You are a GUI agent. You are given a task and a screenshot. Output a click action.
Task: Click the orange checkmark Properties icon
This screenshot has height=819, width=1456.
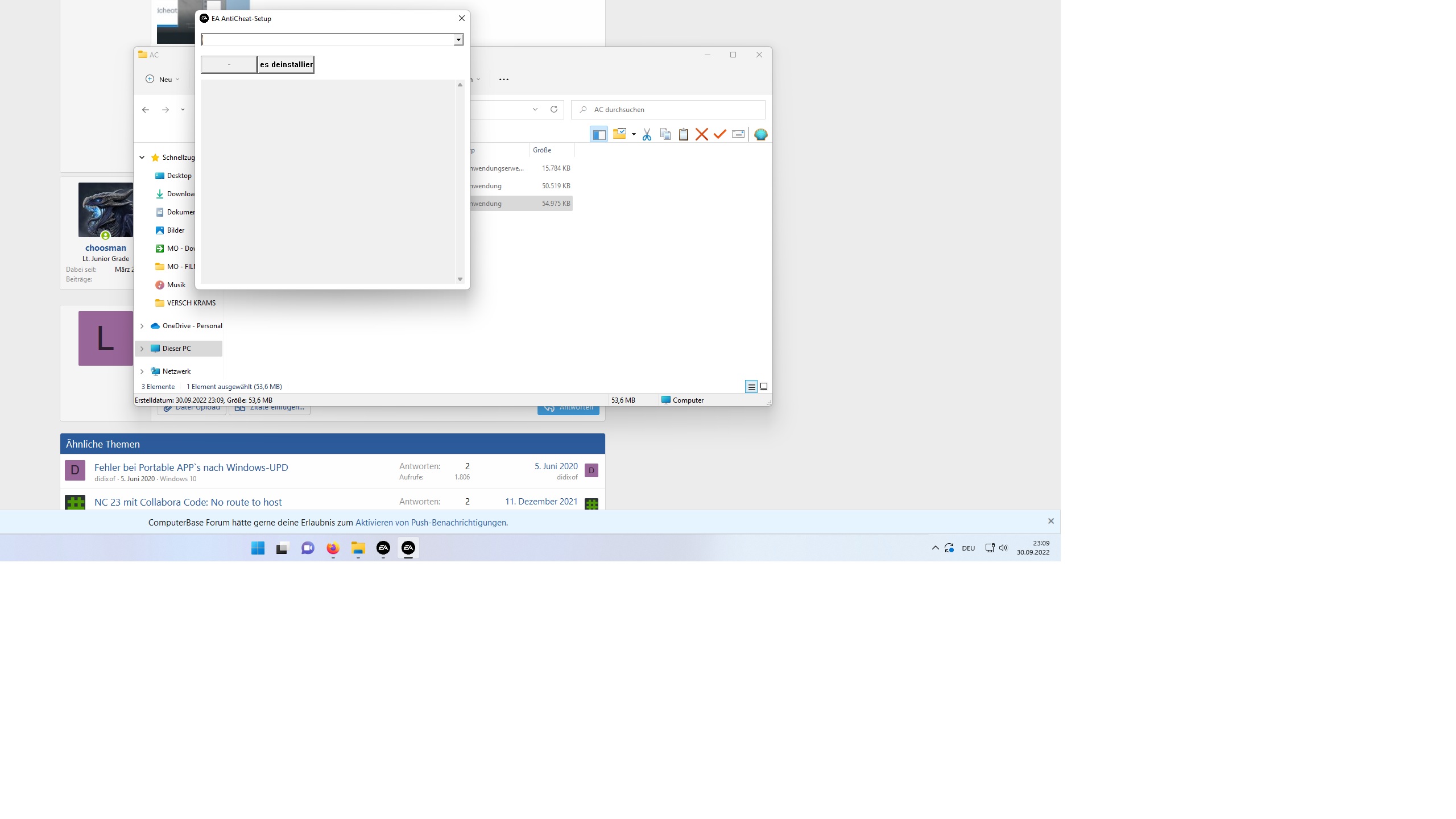[x=720, y=134]
